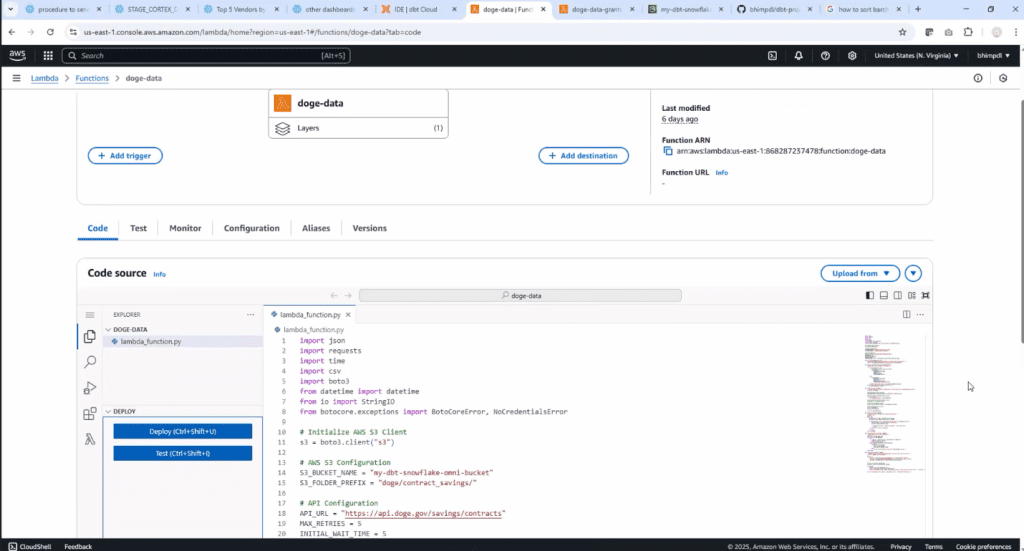Open the browser tab list chevron
The image size is (1024, 551).
coord(10,9)
